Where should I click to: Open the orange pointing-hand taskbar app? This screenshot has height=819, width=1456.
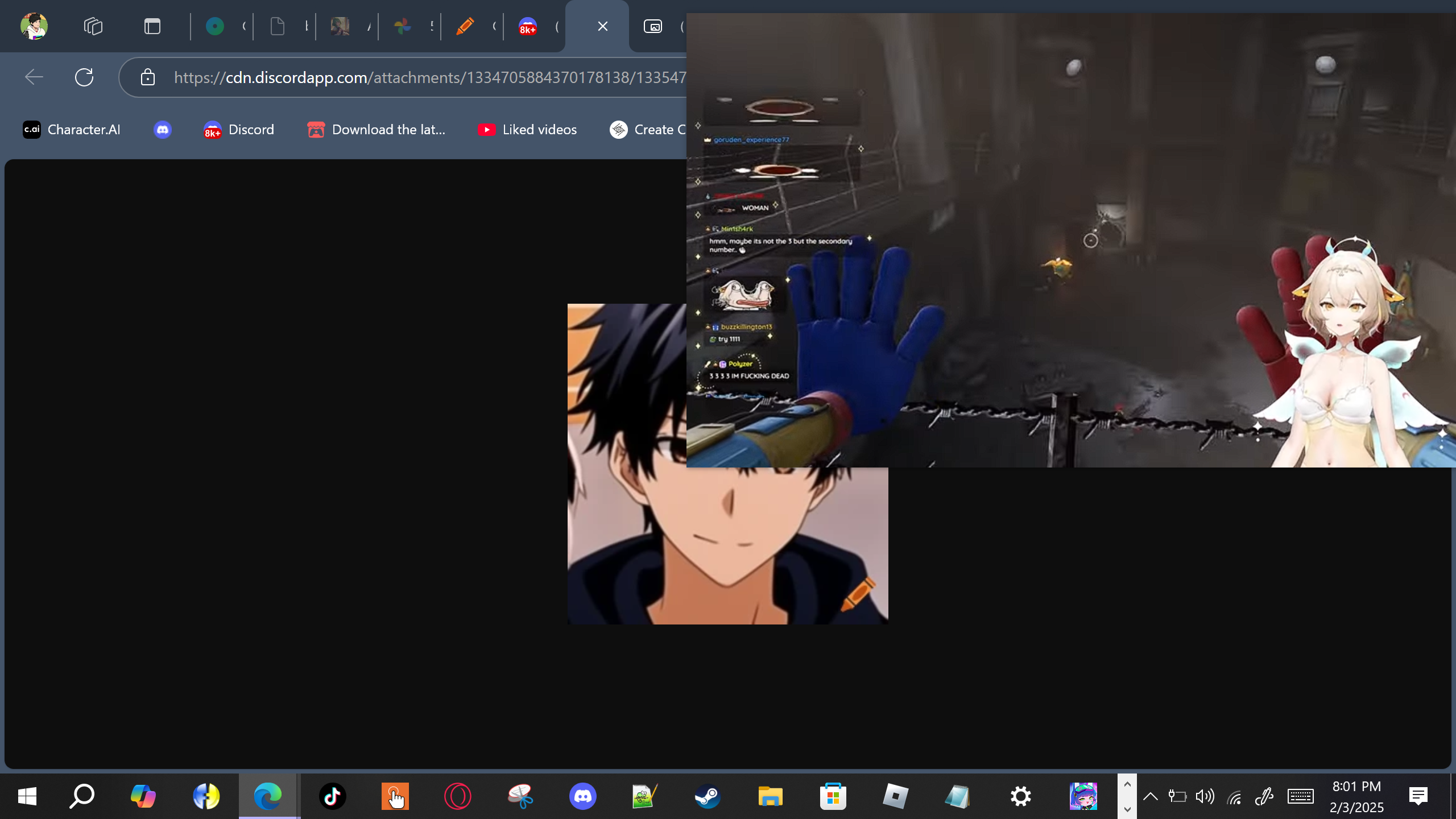(x=395, y=796)
